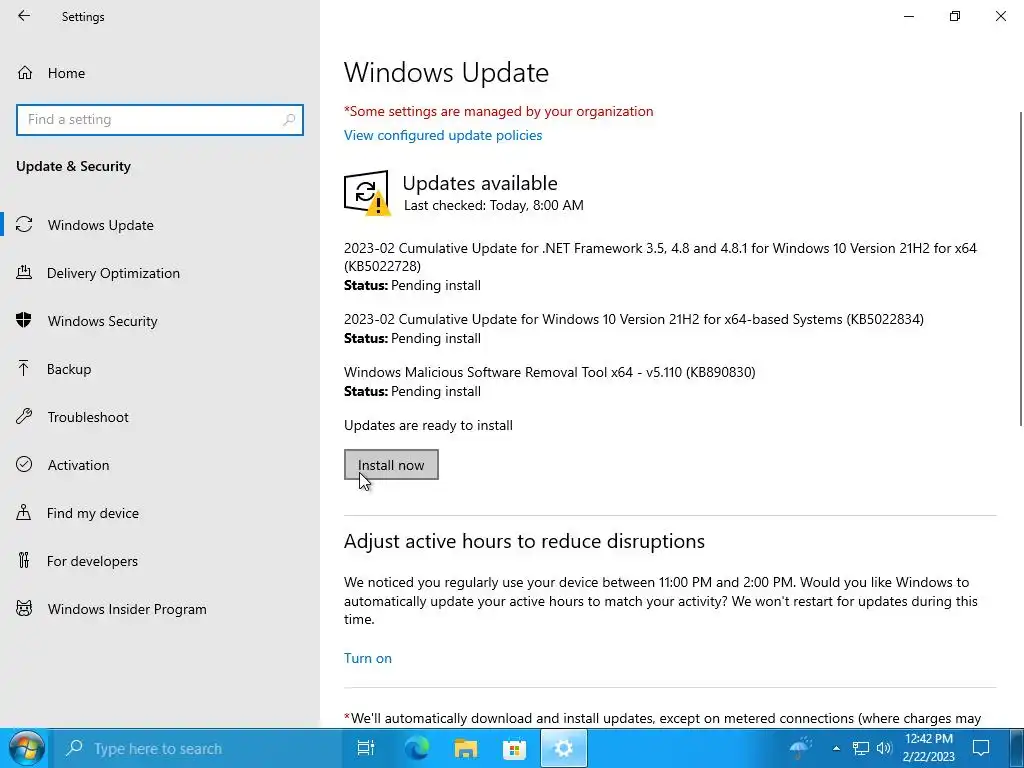Click the vertical scrollbar on the right
This screenshot has width=1024, height=768.
(x=1021, y=268)
